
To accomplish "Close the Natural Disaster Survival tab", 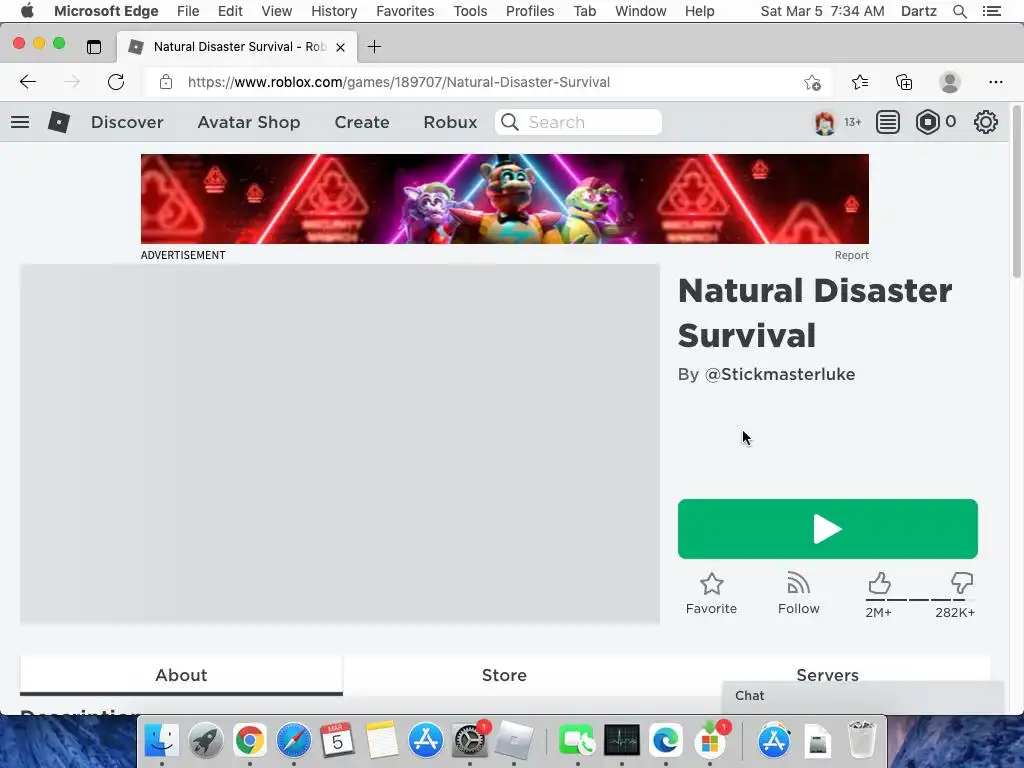I will (340, 48).
